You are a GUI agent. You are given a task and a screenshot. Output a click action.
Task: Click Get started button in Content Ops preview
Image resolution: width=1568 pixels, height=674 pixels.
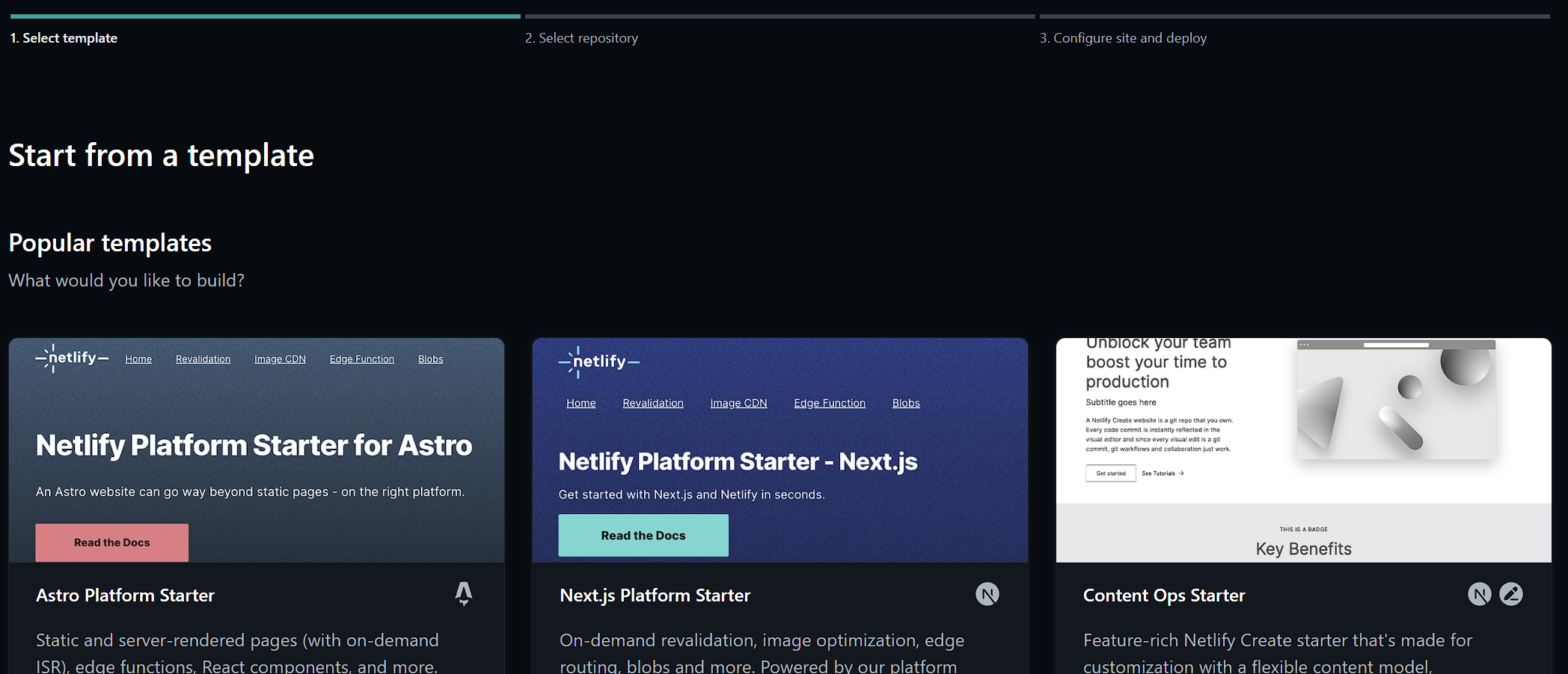click(x=1111, y=474)
